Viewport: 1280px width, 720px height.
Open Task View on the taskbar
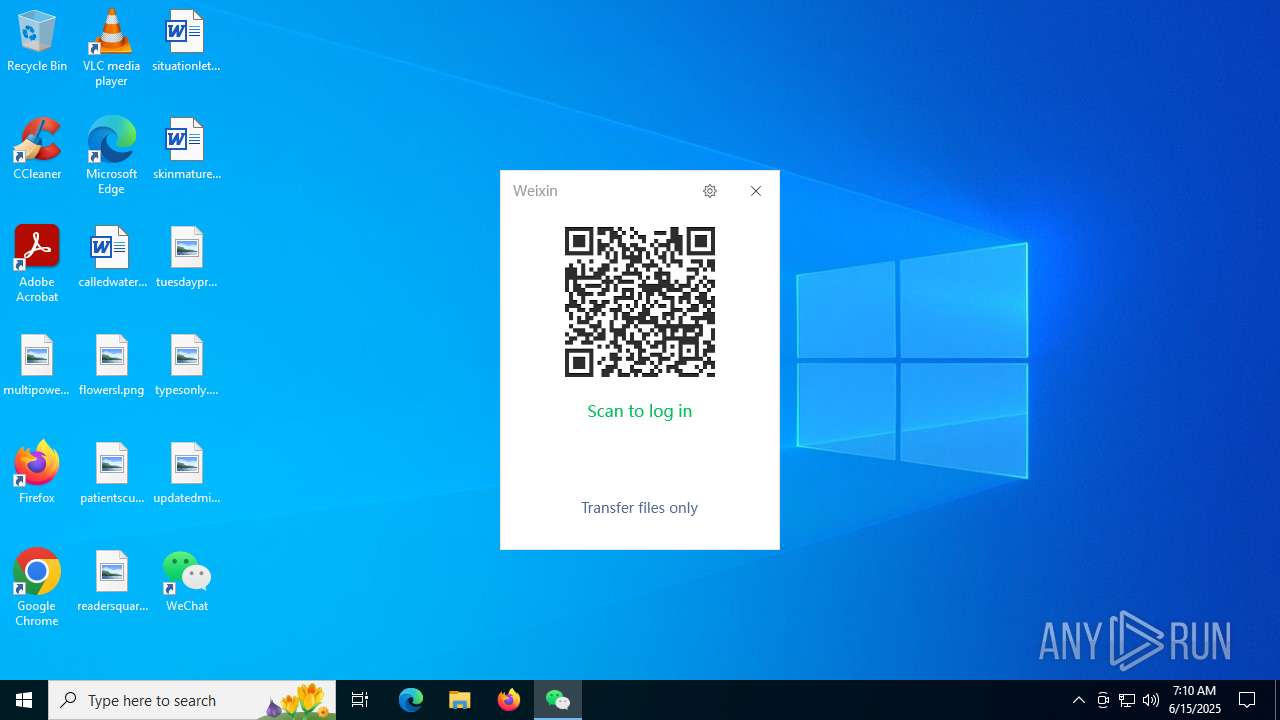point(360,700)
